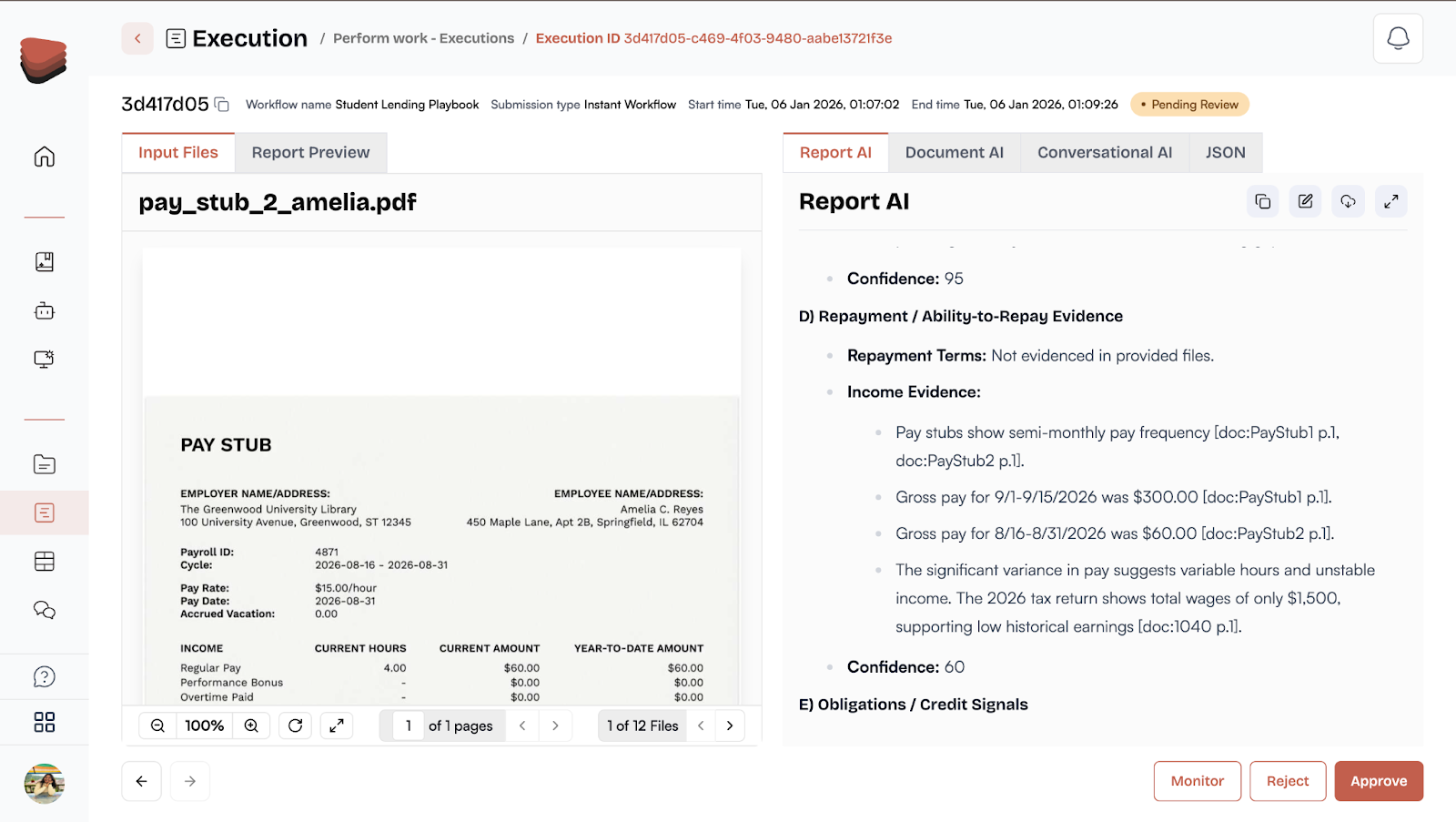Click submission type Instant Workflow
The height and width of the screenshot is (822, 1456).
(x=630, y=105)
